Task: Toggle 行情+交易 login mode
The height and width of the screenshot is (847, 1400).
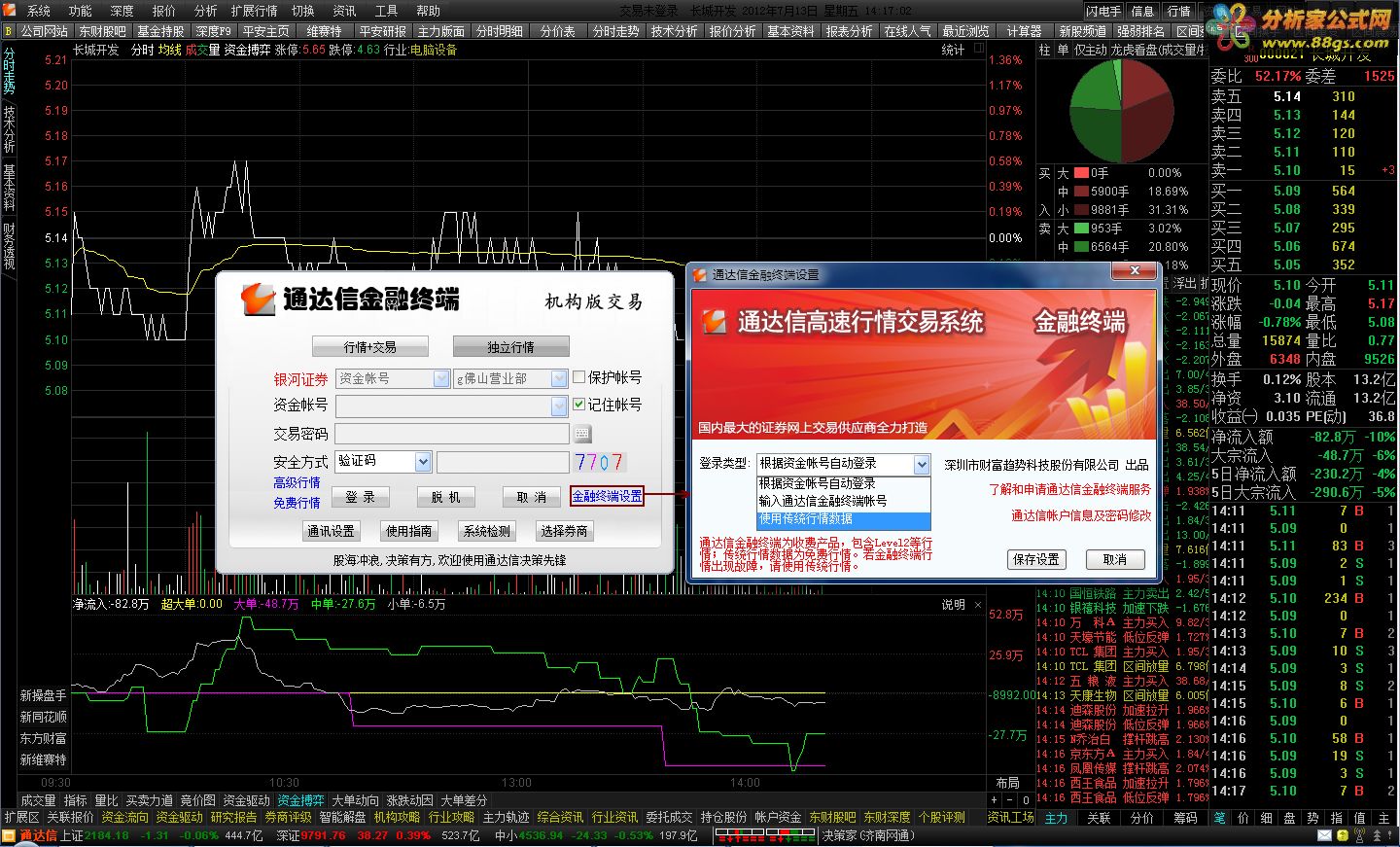Action: coord(369,347)
